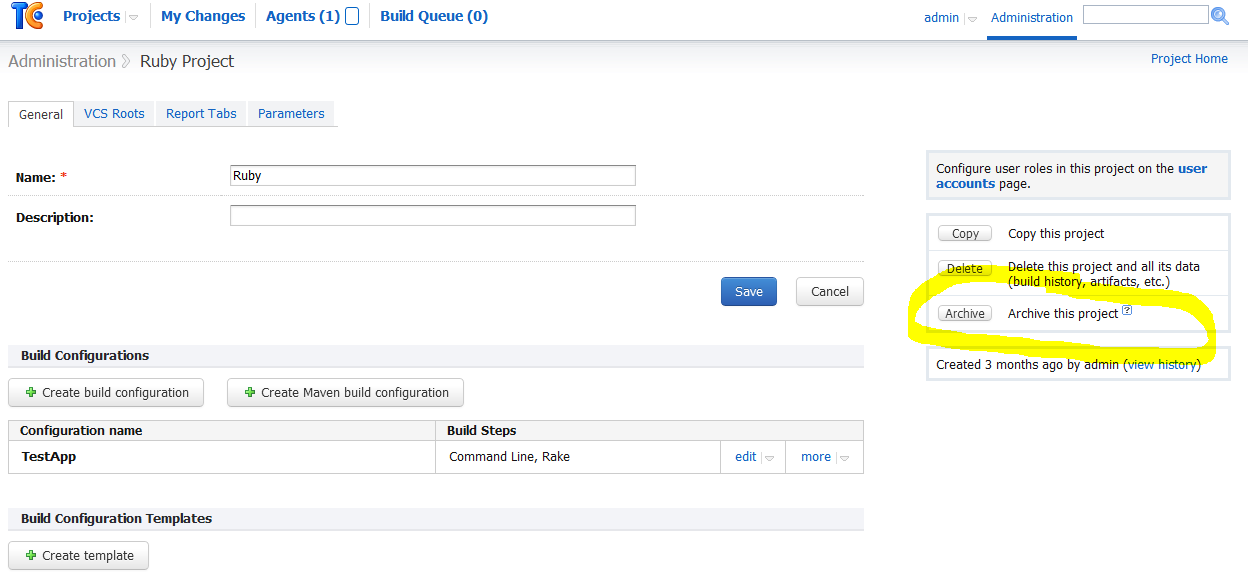Open Archive this project help icon

(x=1127, y=311)
